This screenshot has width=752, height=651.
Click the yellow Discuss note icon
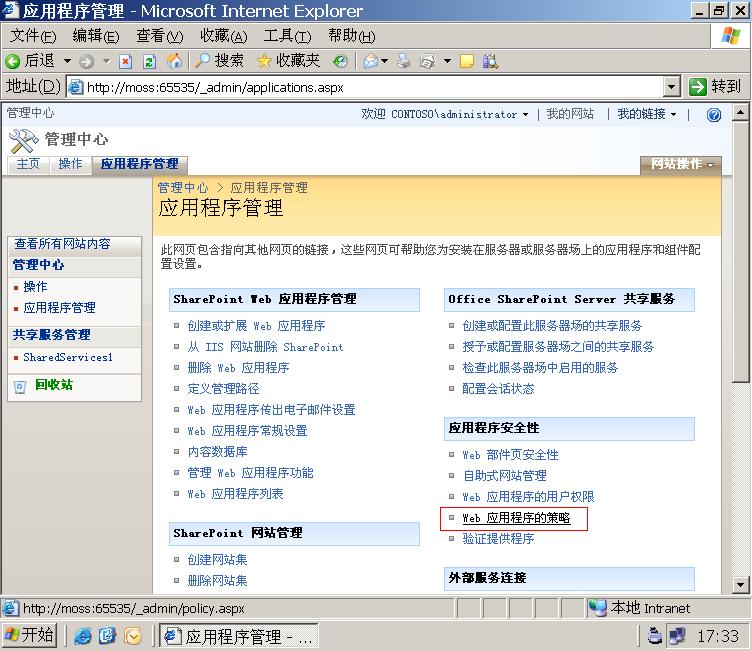click(x=467, y=61)
